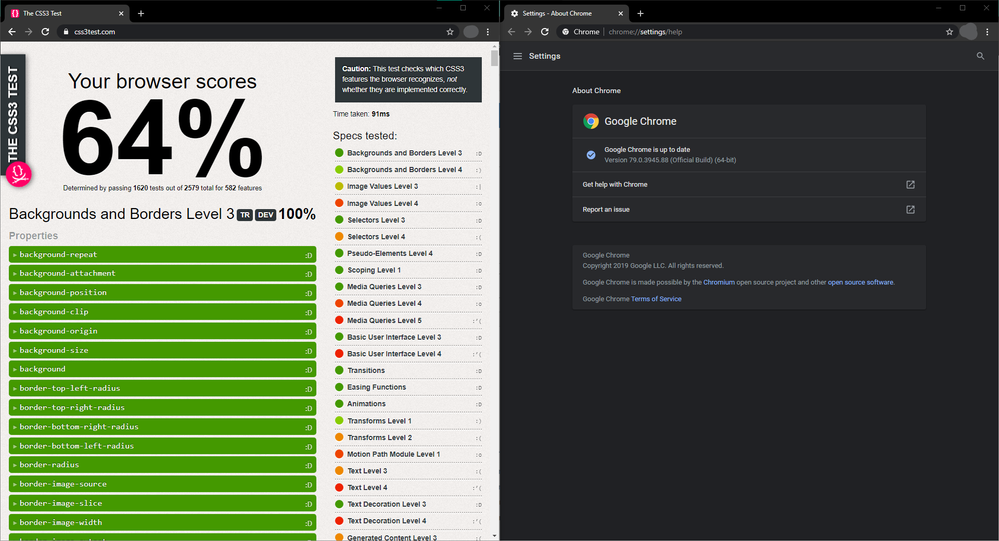The height and width of the screenshot is (541, 999).
Task: Close the Settings - About Chrome tab
Action: coord(621,13)
